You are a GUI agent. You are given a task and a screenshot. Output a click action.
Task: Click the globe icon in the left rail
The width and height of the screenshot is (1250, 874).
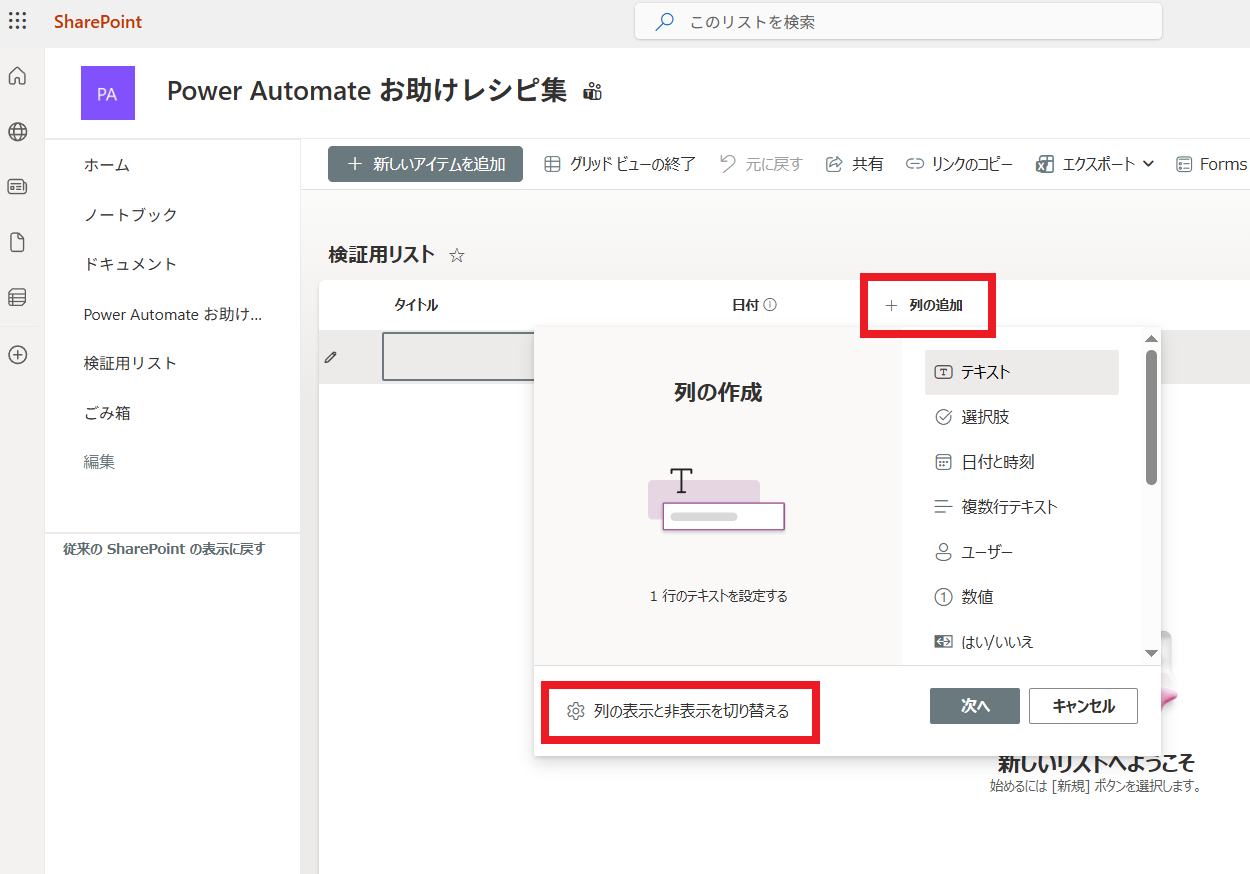tap(17, 131)
